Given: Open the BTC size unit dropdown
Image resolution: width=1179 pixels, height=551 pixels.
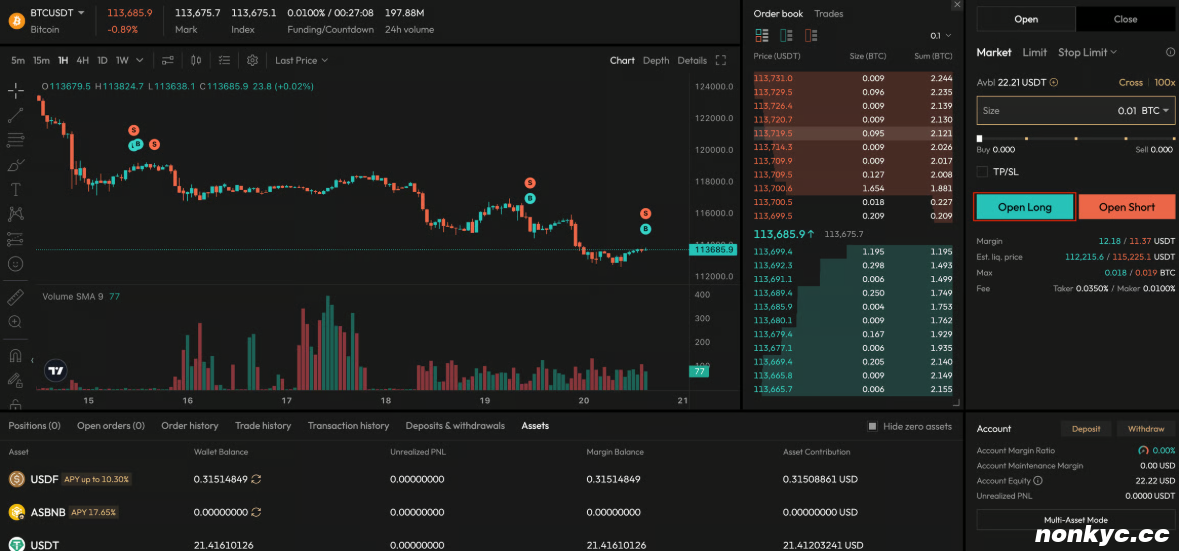Looking at the screenshot, I should 1155,111.
